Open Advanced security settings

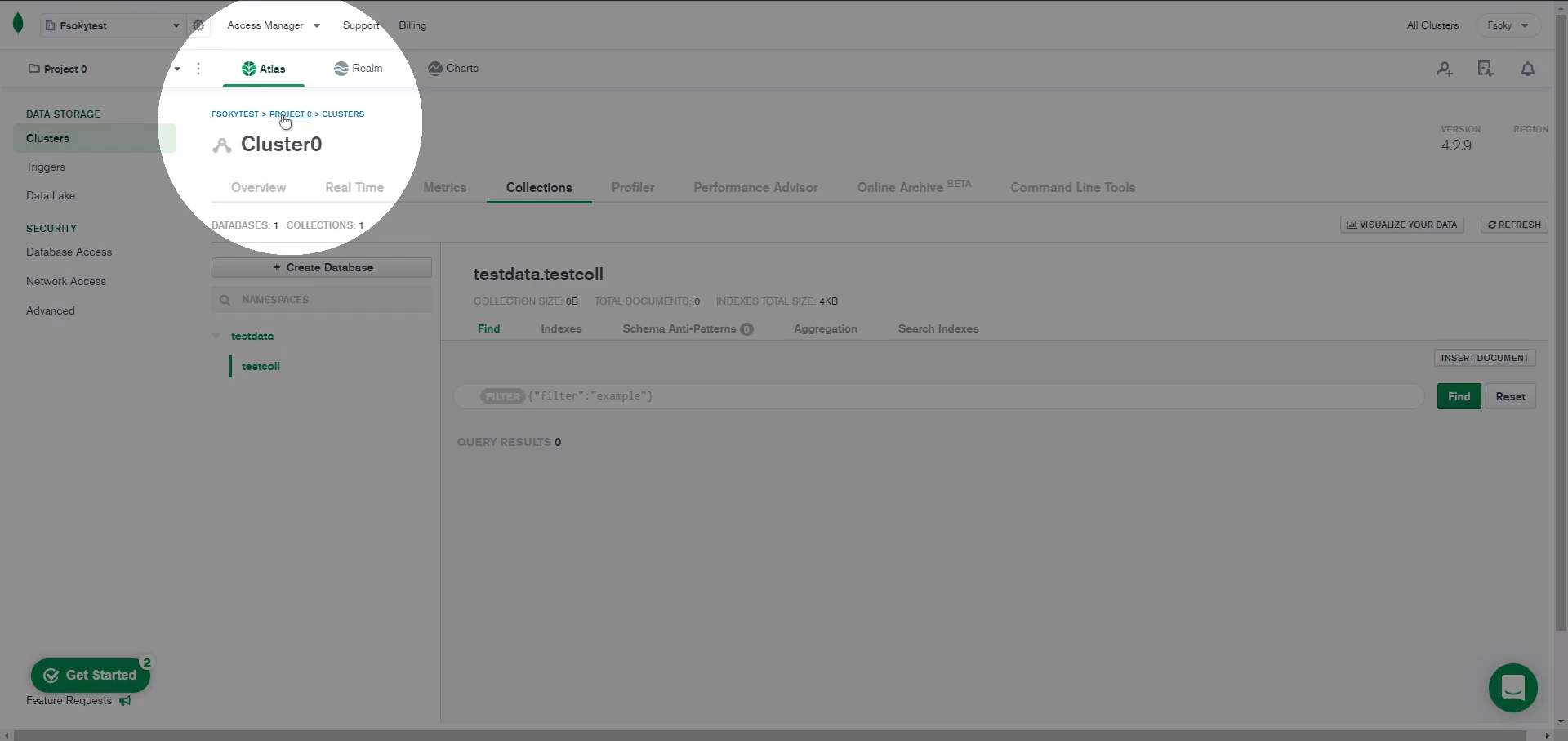[51, 310]
